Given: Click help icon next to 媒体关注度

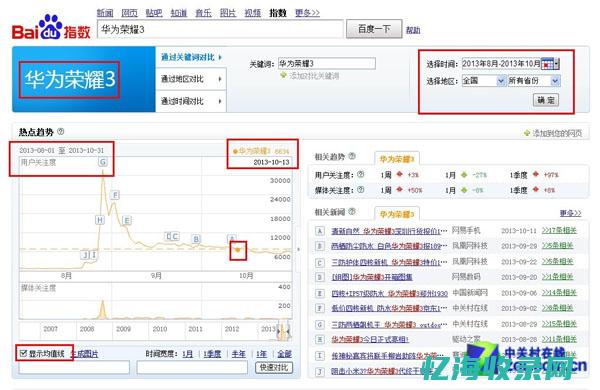Looking at the screenshot, I should (360, 189).
